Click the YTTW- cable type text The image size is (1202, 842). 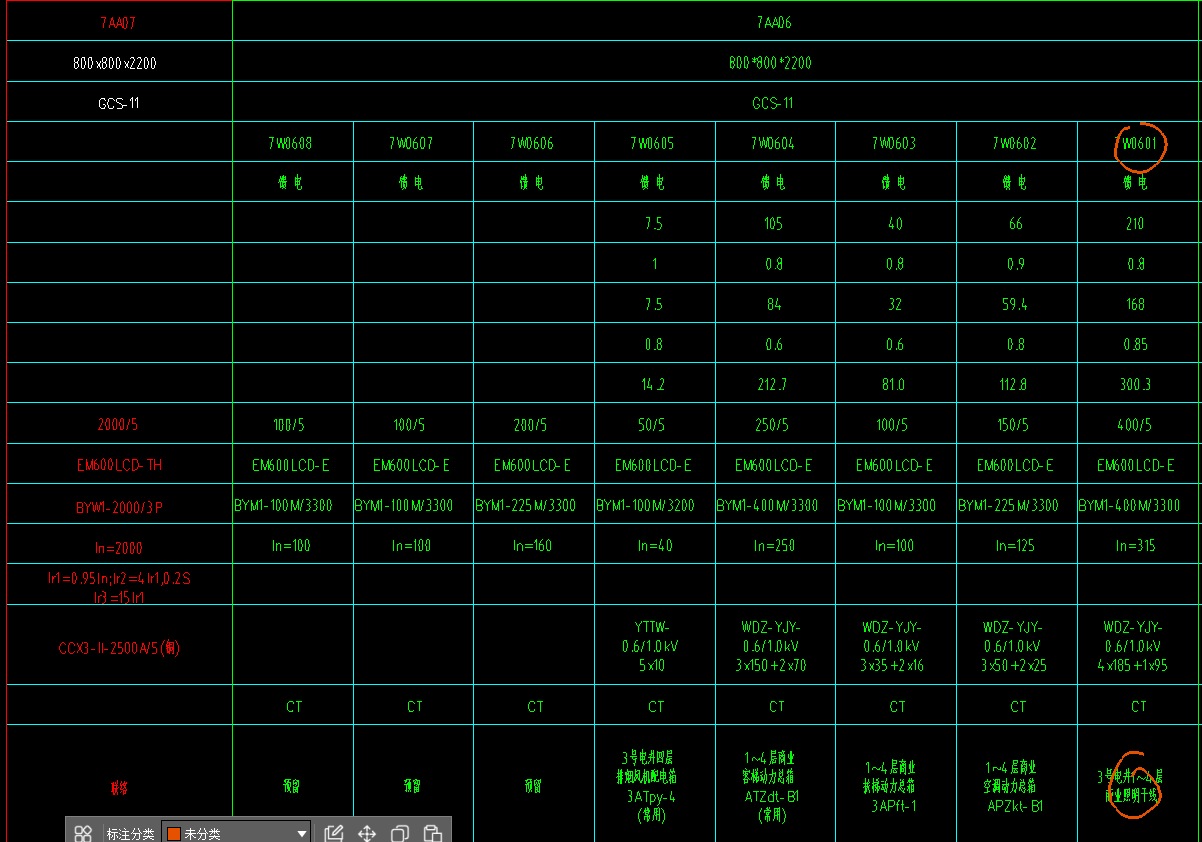point(653,627)
